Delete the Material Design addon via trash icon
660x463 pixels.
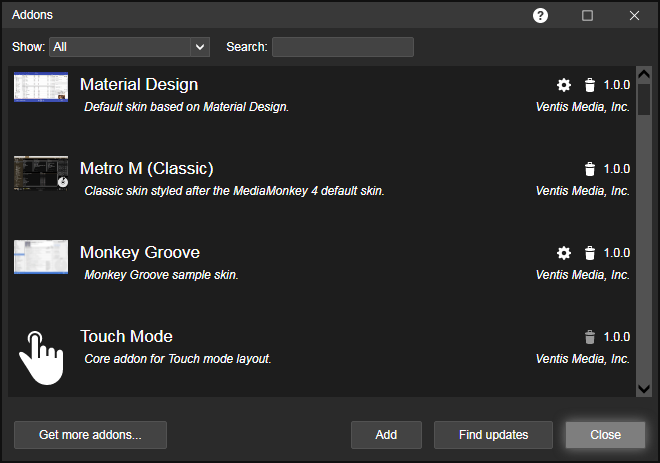(590, 85)
